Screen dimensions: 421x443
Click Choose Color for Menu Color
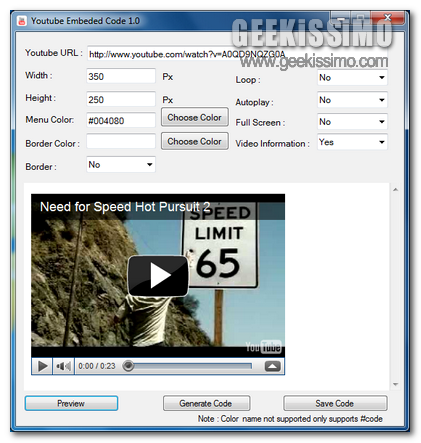[195, 117]
